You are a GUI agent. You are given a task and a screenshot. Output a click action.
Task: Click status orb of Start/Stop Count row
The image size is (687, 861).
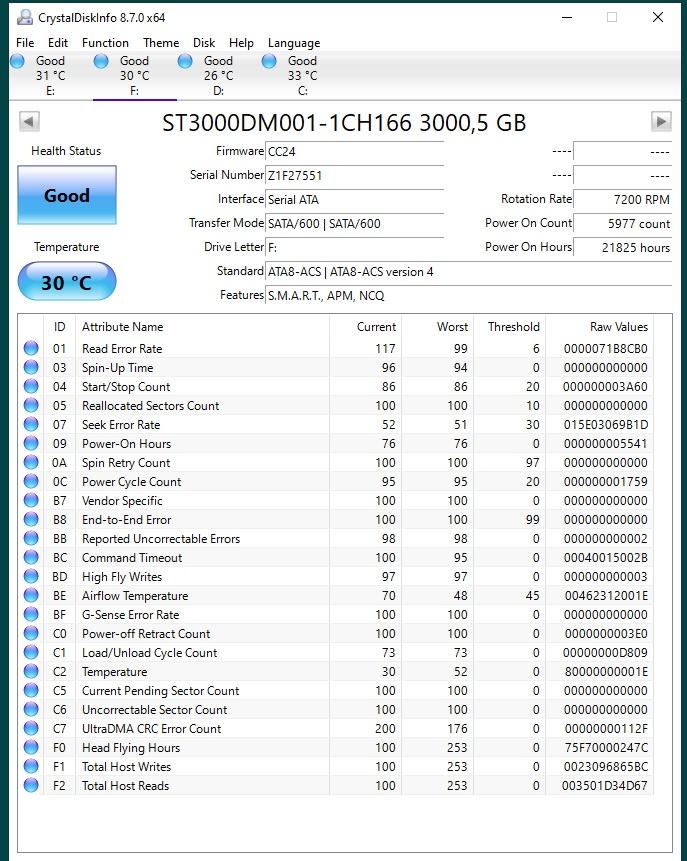coord(31,386)
